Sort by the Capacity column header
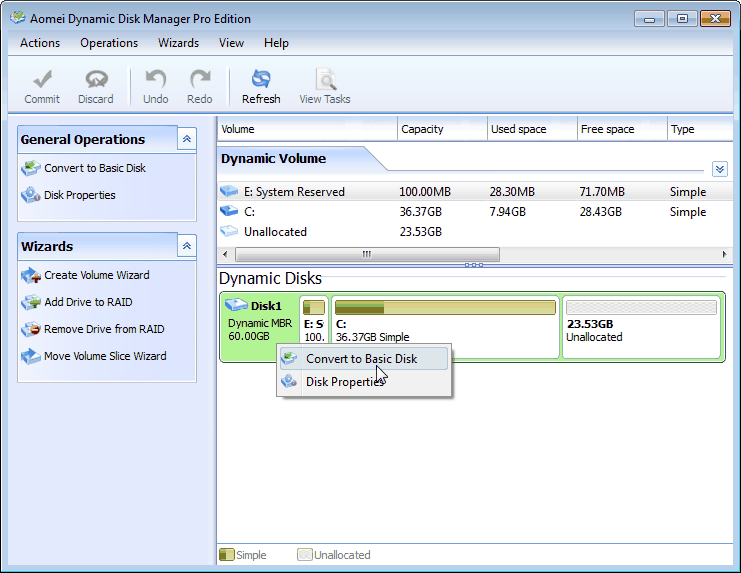The height and width of the screenshot is (573, 741). point(442,129)
